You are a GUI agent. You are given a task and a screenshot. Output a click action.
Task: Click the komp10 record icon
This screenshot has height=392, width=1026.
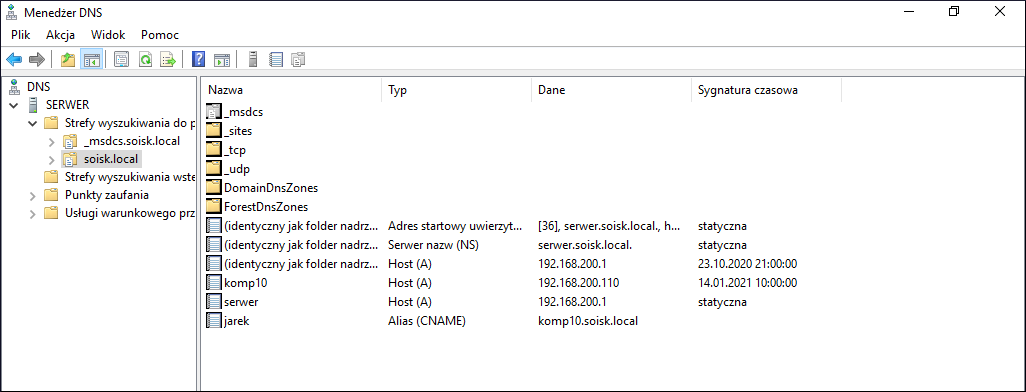(215, 283)
